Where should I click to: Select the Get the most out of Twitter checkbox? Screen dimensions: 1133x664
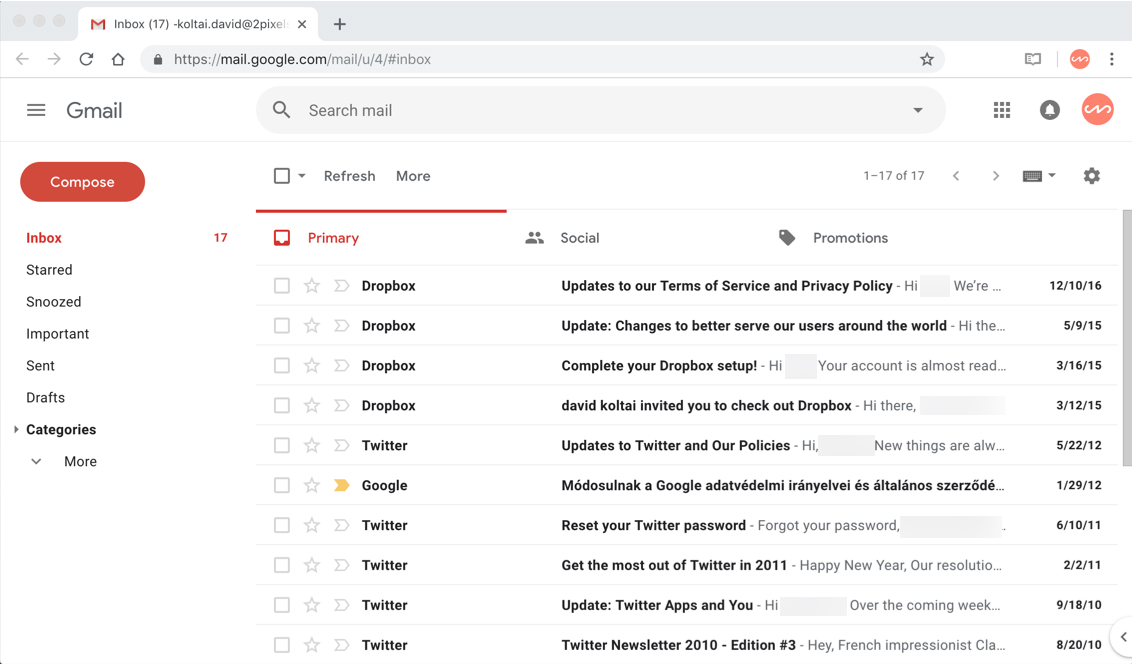click(282, 565)
